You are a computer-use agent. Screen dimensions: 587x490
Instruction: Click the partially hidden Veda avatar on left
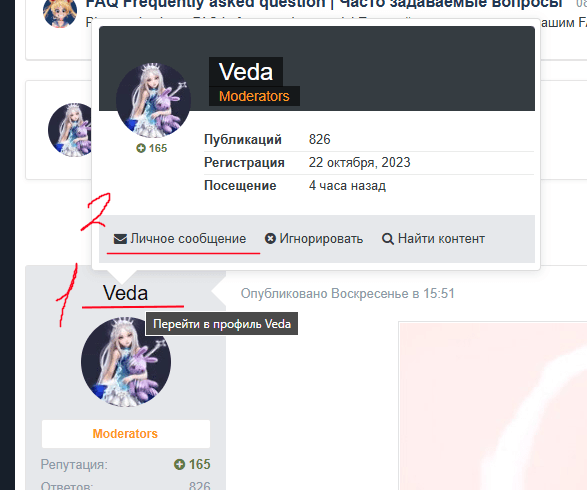[x=70, y=130]
